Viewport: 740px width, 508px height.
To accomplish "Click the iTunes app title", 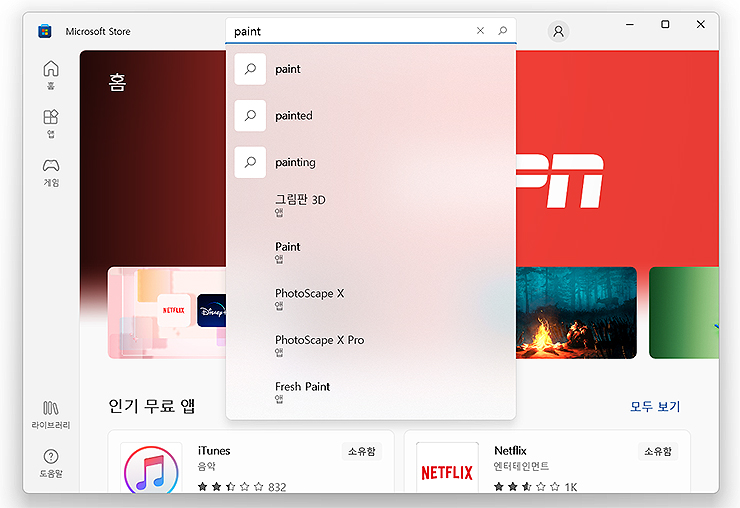I will tap(214, 451).
